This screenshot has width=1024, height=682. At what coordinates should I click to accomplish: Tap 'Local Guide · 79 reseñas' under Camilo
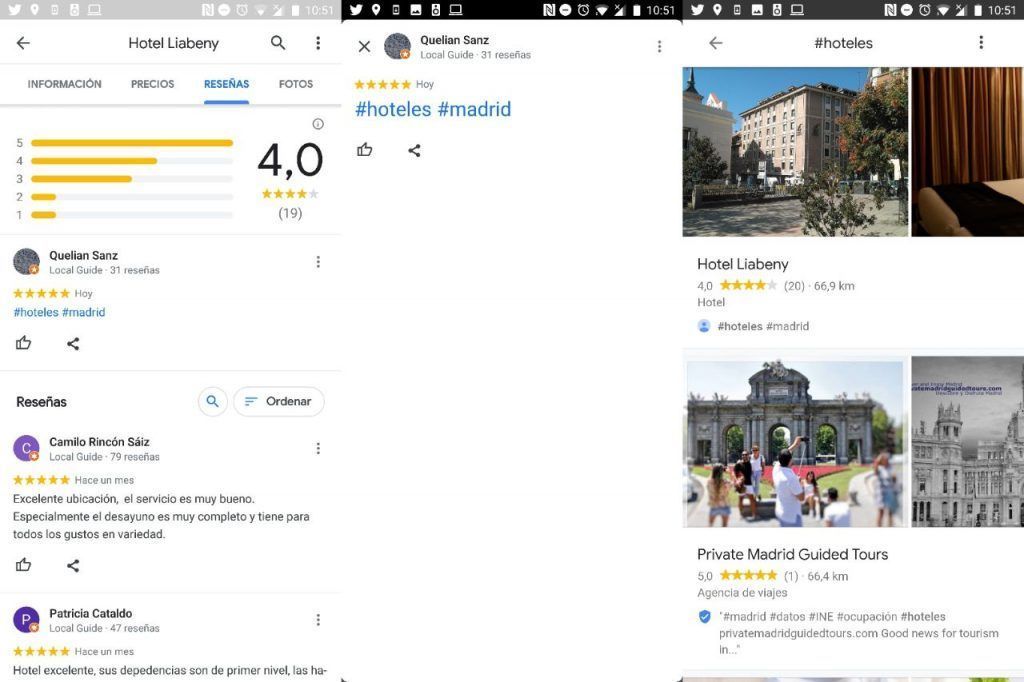point(104,457)
